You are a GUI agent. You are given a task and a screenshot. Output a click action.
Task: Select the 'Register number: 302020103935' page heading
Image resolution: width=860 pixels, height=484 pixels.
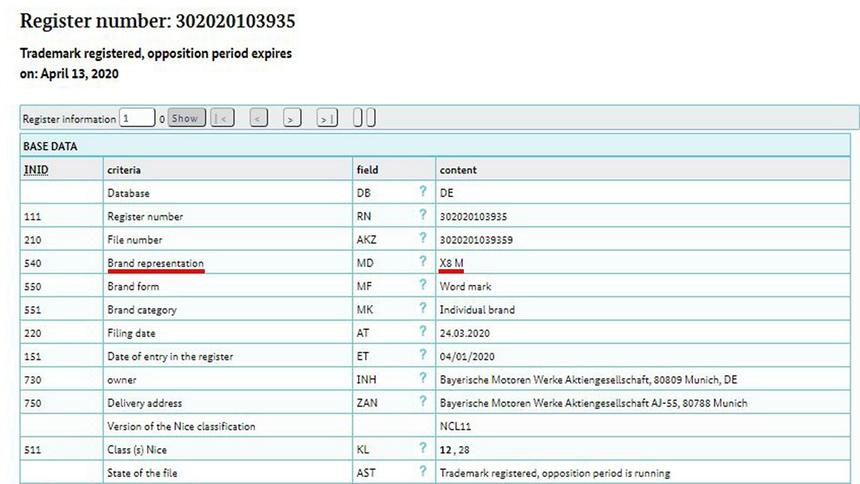157,21
